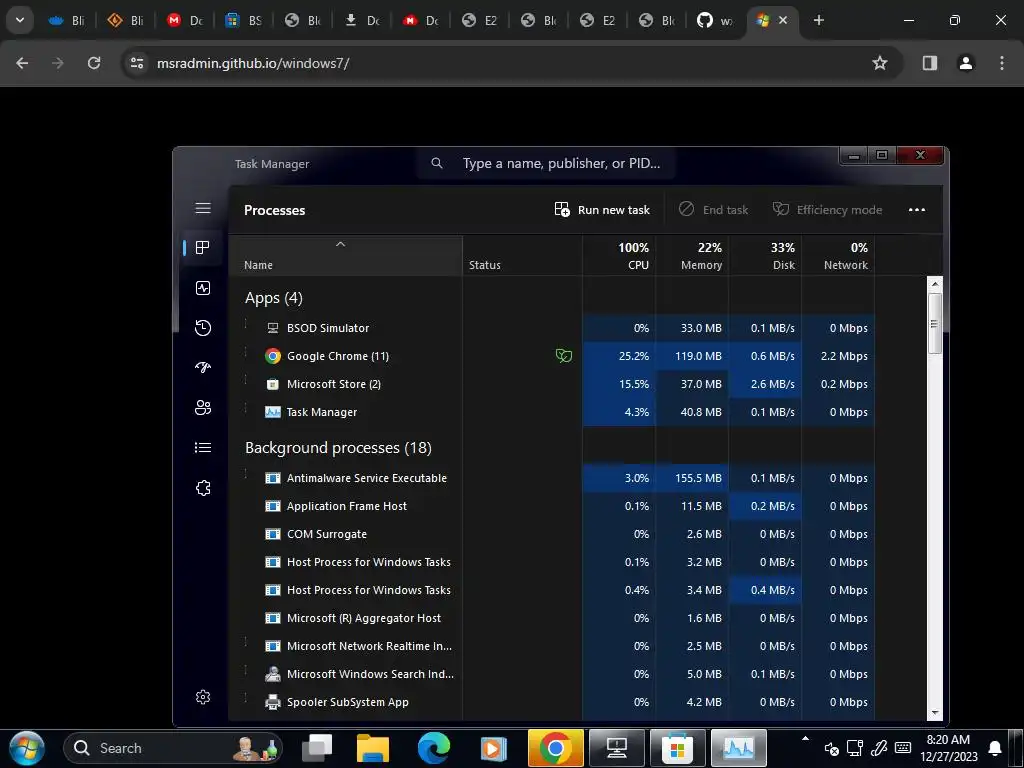Open the Chrome three-dot menu
This screenshot has height=768, width=1024.
pyautogui.click(x=1002, y=63)
